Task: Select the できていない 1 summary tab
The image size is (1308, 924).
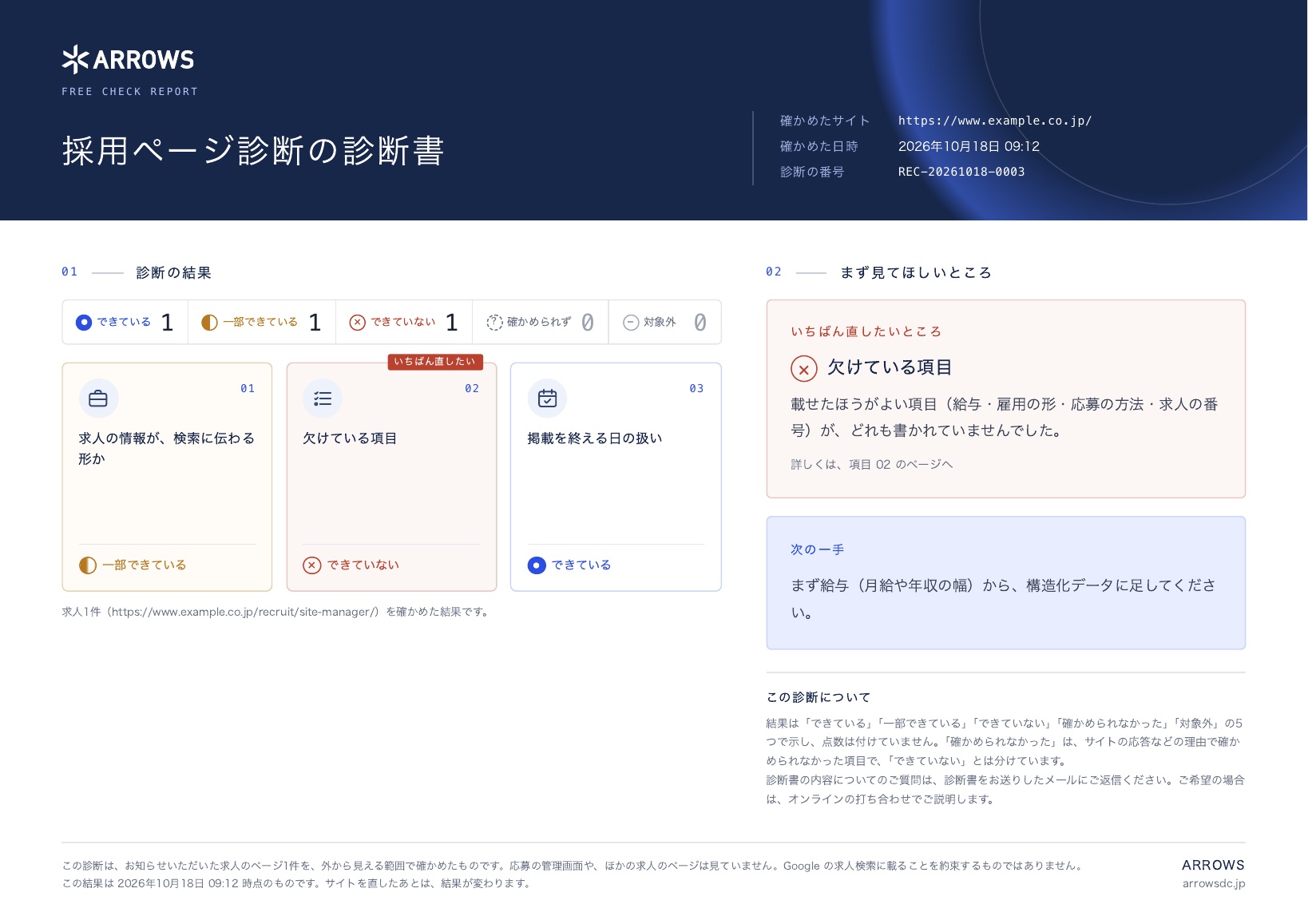Action: (404, 323)
